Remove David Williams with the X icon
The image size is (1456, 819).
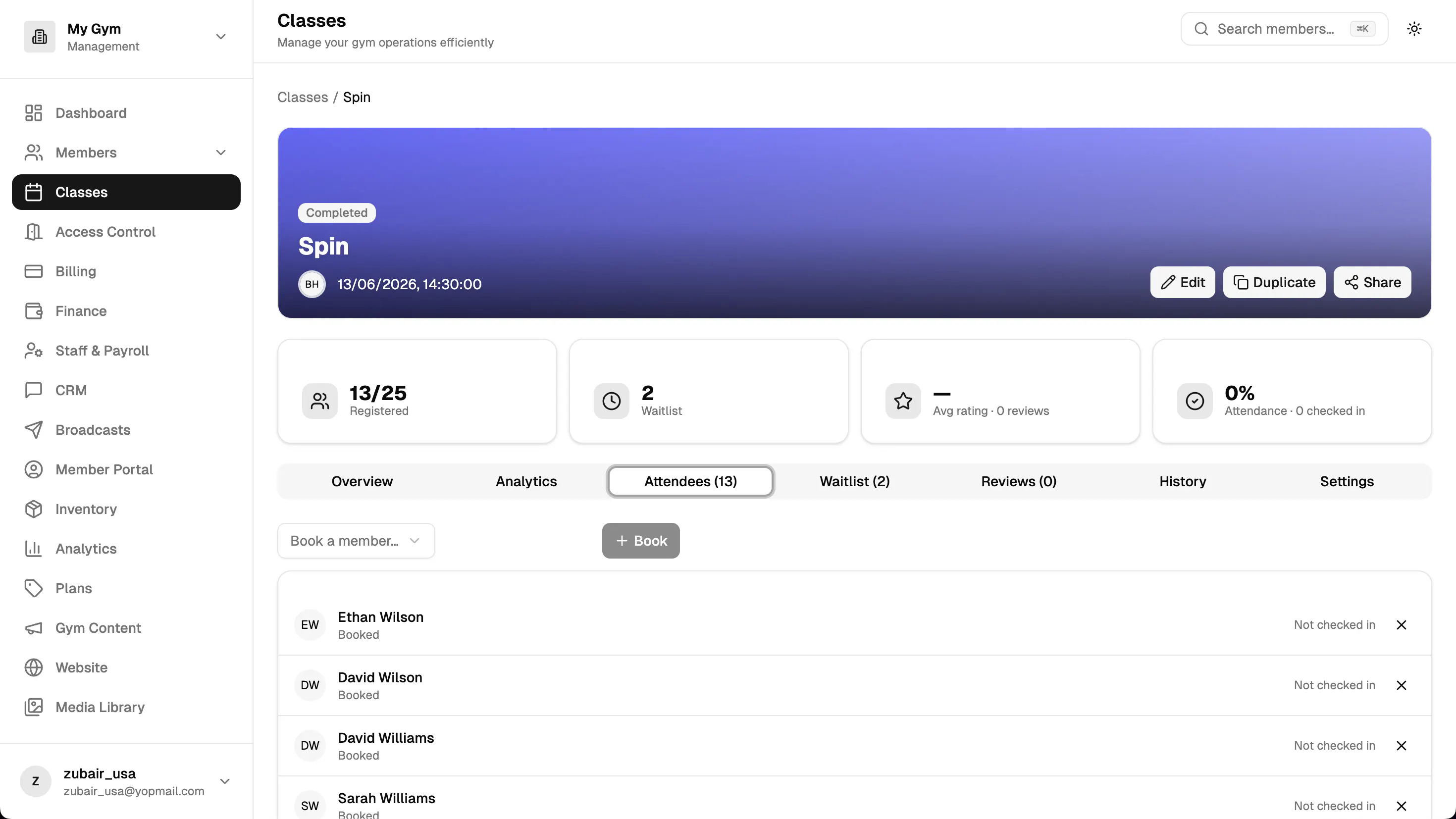pyautogui.click(x=1401, y=746)
